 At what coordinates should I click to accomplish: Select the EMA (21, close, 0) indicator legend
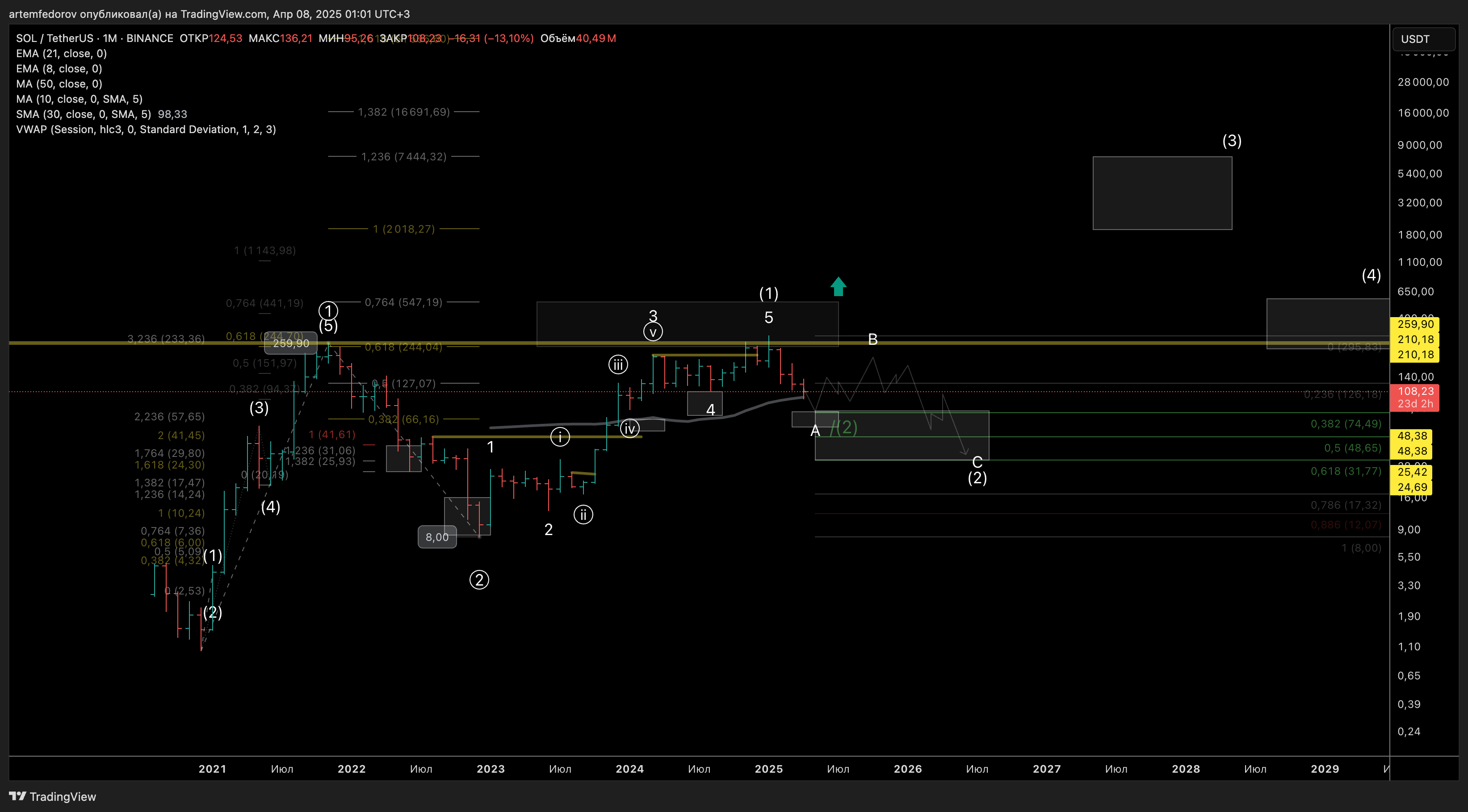pyautogui.click(x=62, y=54)
